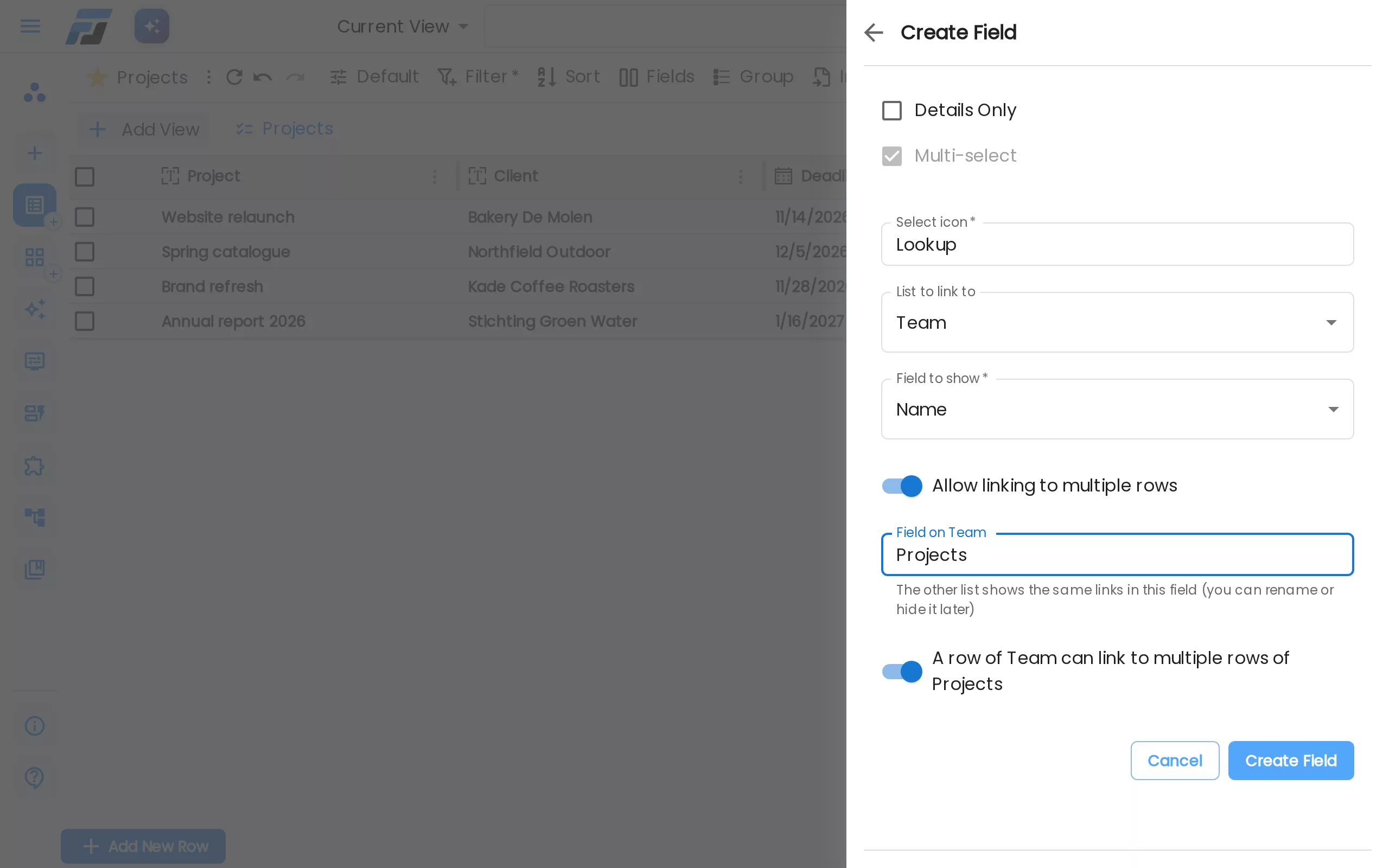Image resolution: width=1389 pixels, height=868 pixels.
Task: Select the list view icon in sidebar
Action: (x=34, y=205)
